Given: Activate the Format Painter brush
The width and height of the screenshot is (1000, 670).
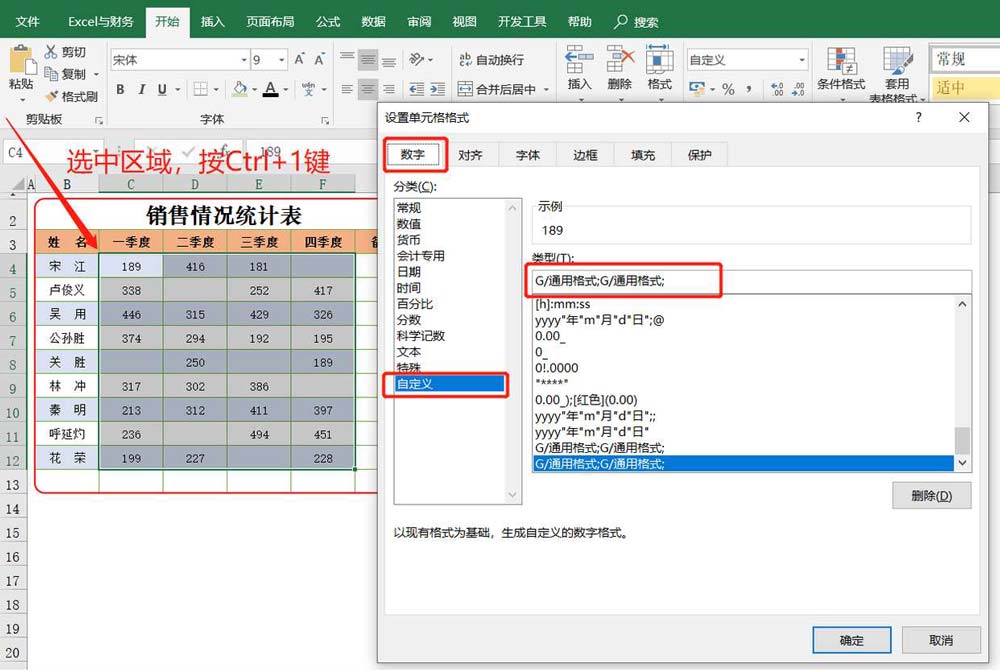Looking at the screenshot, I should [x=52, y=96].
